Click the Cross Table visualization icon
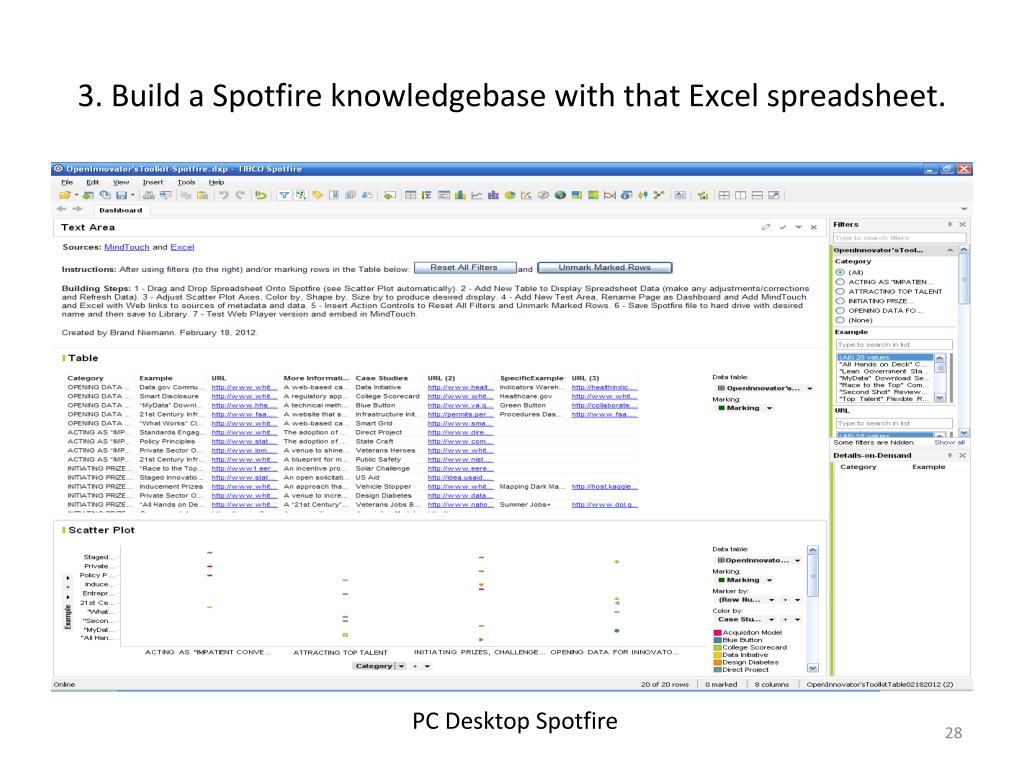Image resolution: width=1024 pixels, height=768 pixels. tap(427, 195)
